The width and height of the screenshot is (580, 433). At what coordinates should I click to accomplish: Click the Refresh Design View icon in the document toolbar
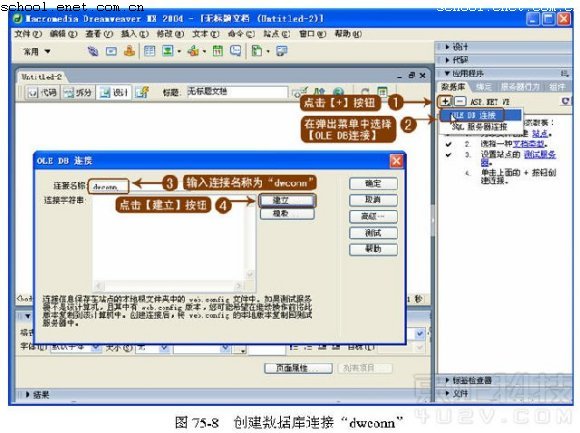tap(365, 92)
